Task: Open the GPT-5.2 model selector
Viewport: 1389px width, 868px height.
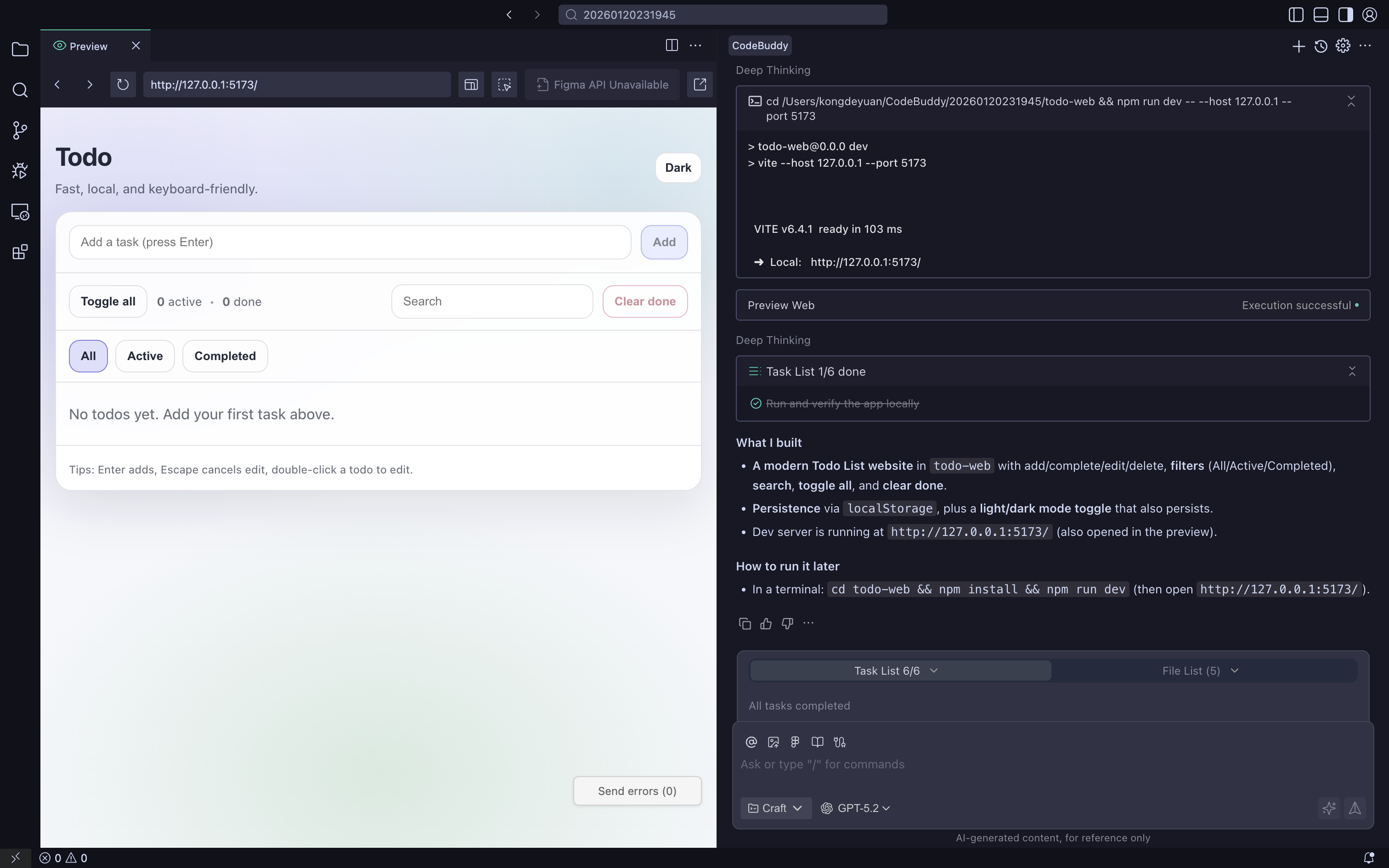Action: (x=855, y=808)
